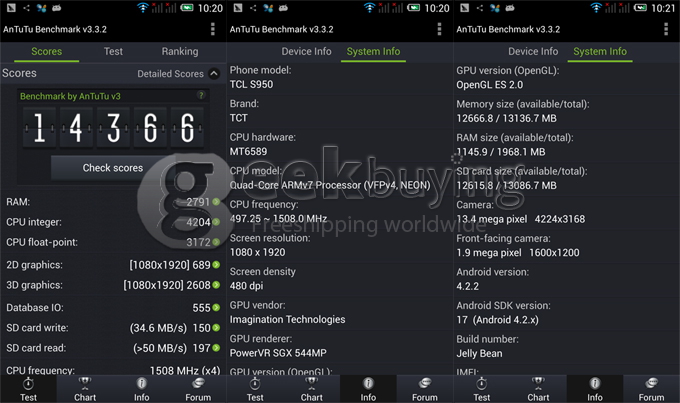This screenshot has width=680, height=403.
Task: Tap Info icon in left screen
Action: [141, 383]
